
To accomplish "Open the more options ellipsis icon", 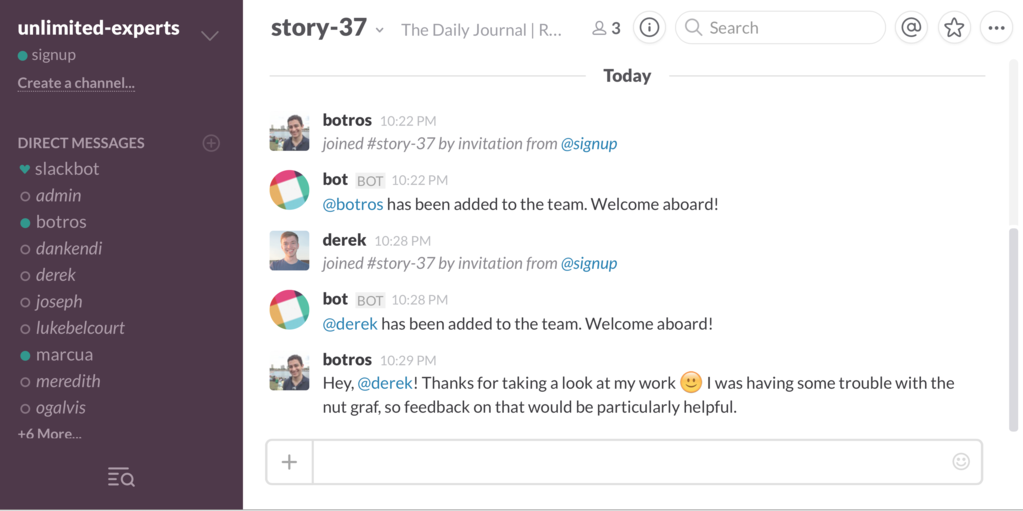I will point(996,27).
